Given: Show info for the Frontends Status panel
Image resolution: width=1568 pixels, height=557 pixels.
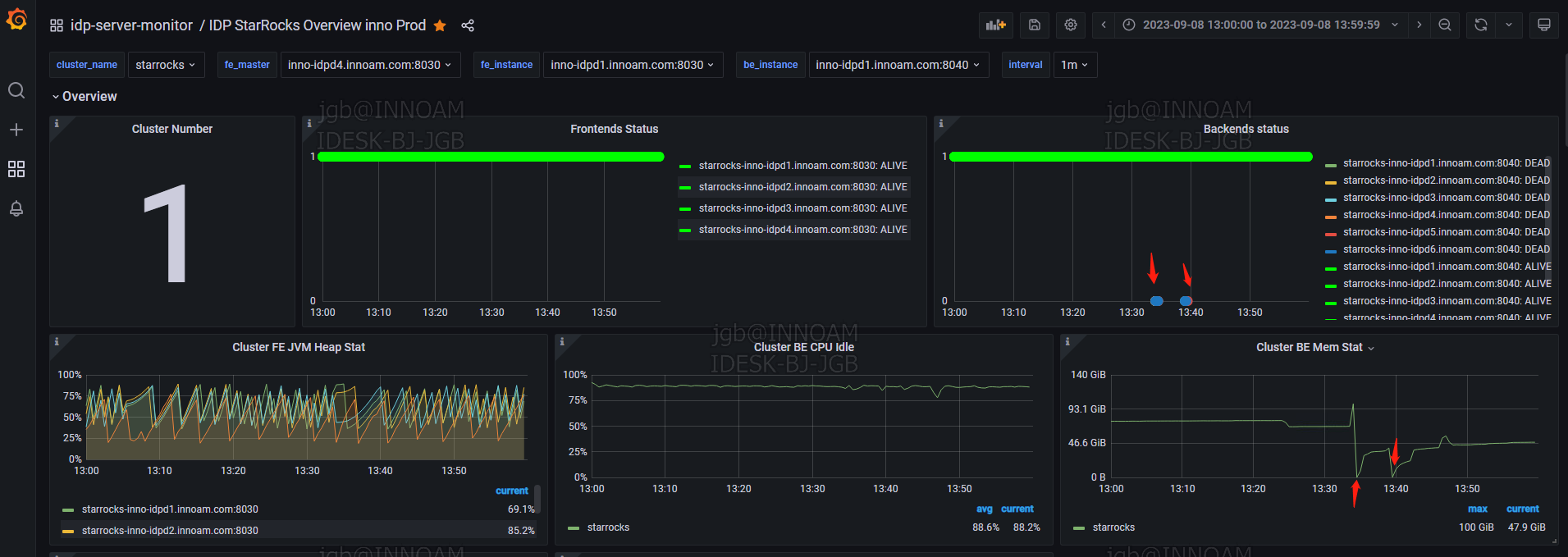Looking at the screenshot, I should click(x=309, y=124).
